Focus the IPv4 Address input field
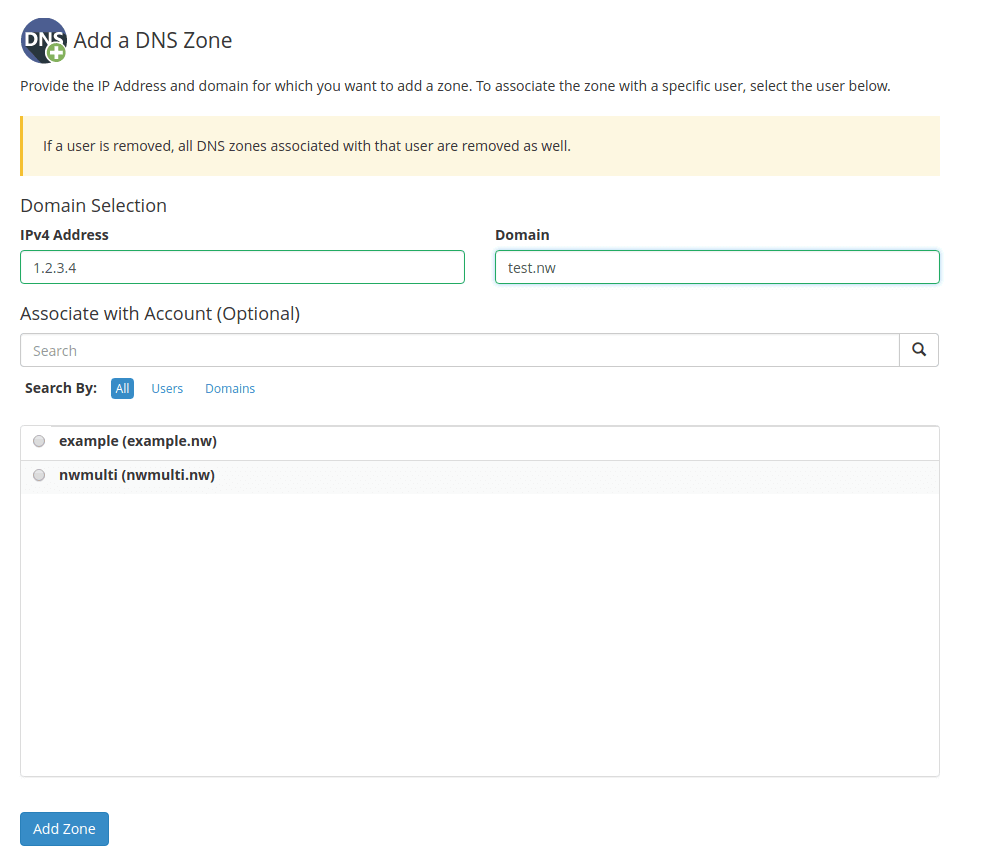 (242, 267)
